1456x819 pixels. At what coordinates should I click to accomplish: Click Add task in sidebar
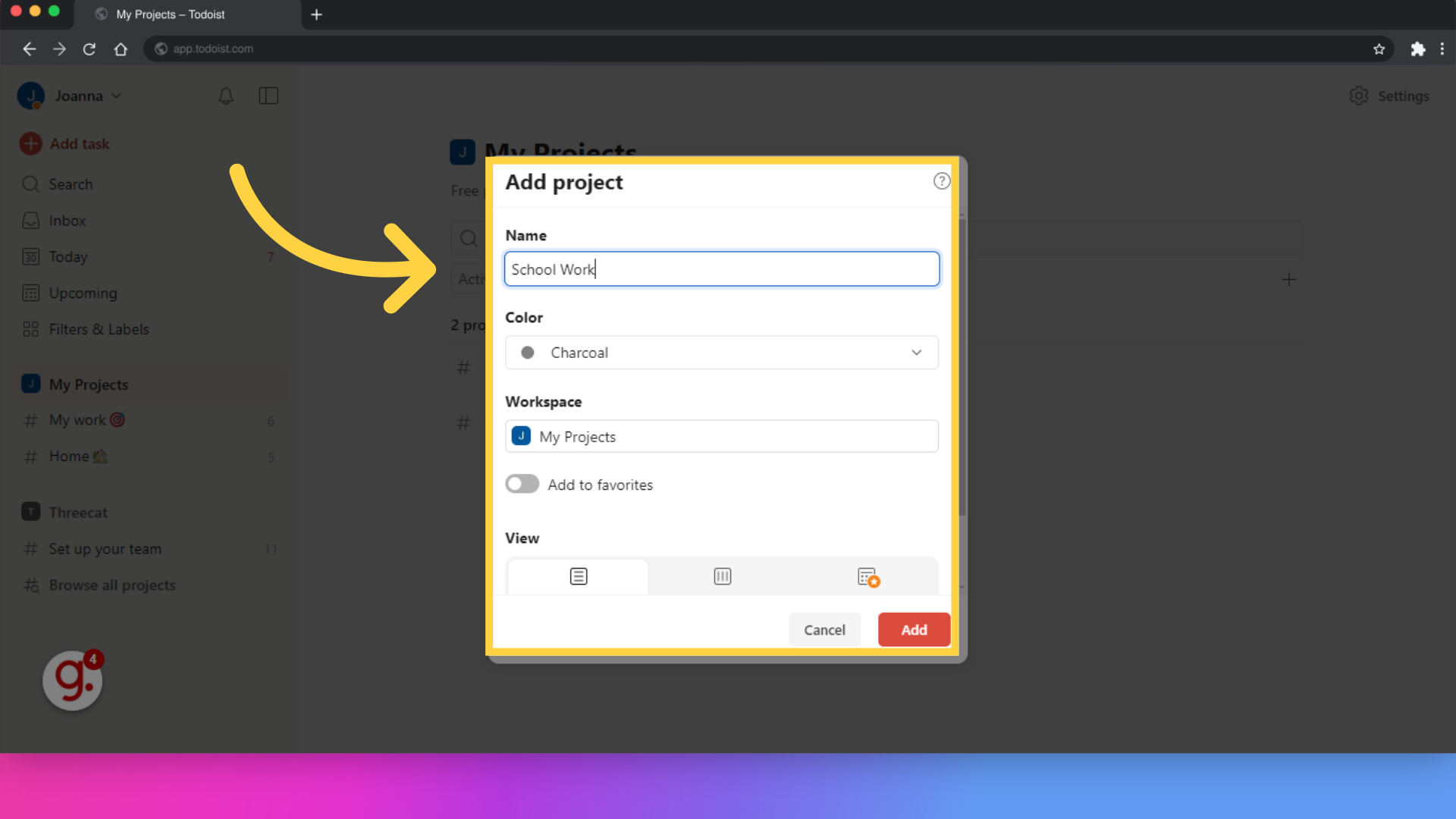[x=65, y=143]
